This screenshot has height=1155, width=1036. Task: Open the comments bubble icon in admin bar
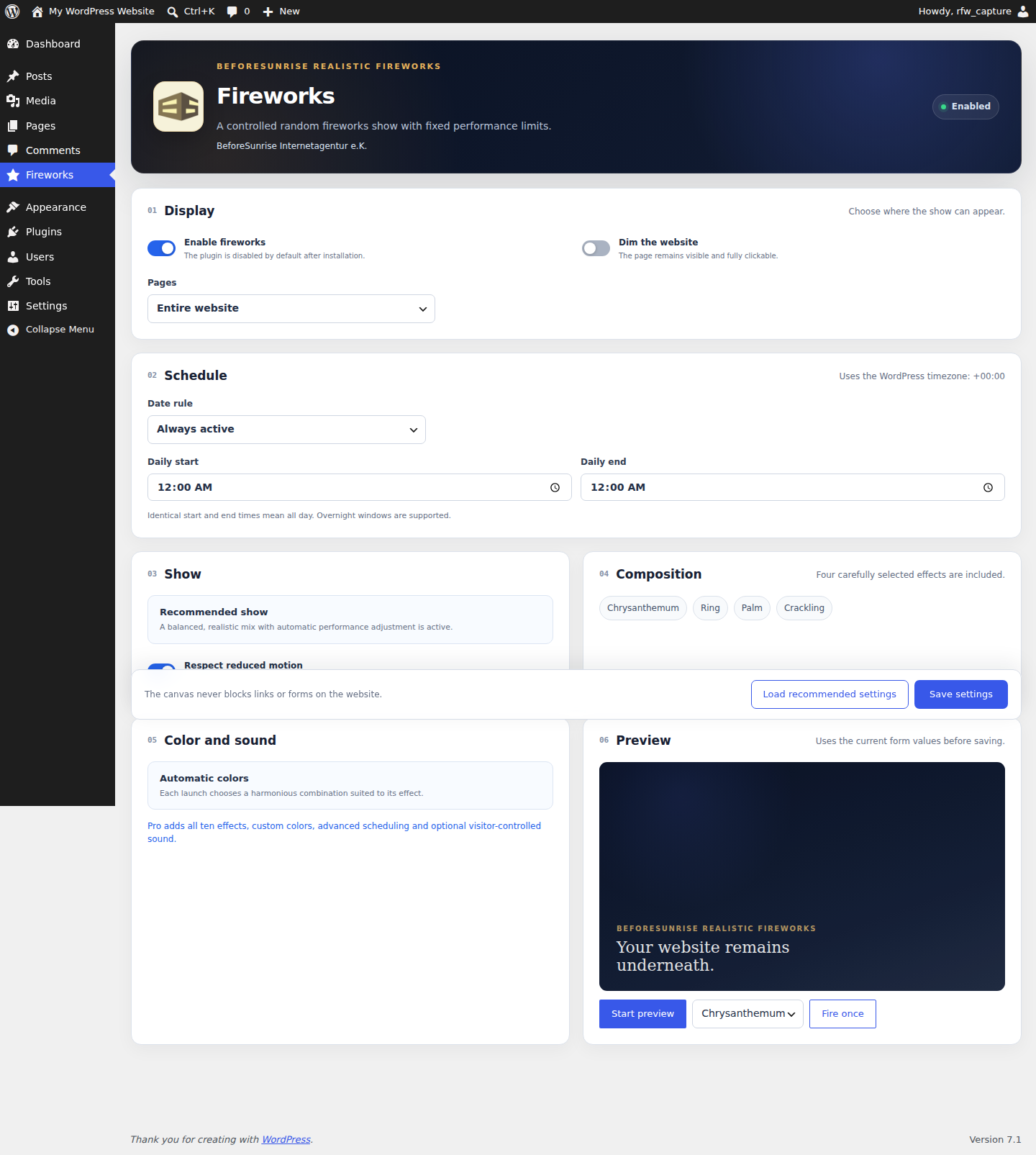pos(232,12)
